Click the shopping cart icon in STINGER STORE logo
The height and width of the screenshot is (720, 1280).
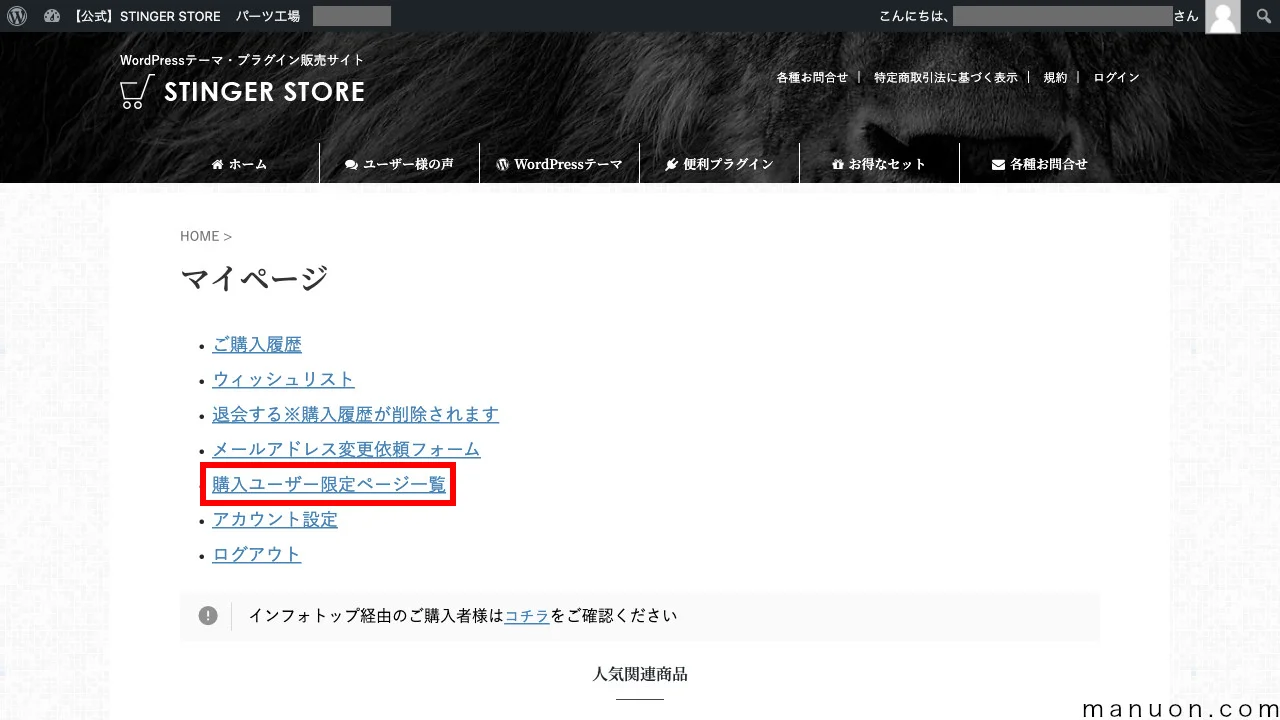135,92
